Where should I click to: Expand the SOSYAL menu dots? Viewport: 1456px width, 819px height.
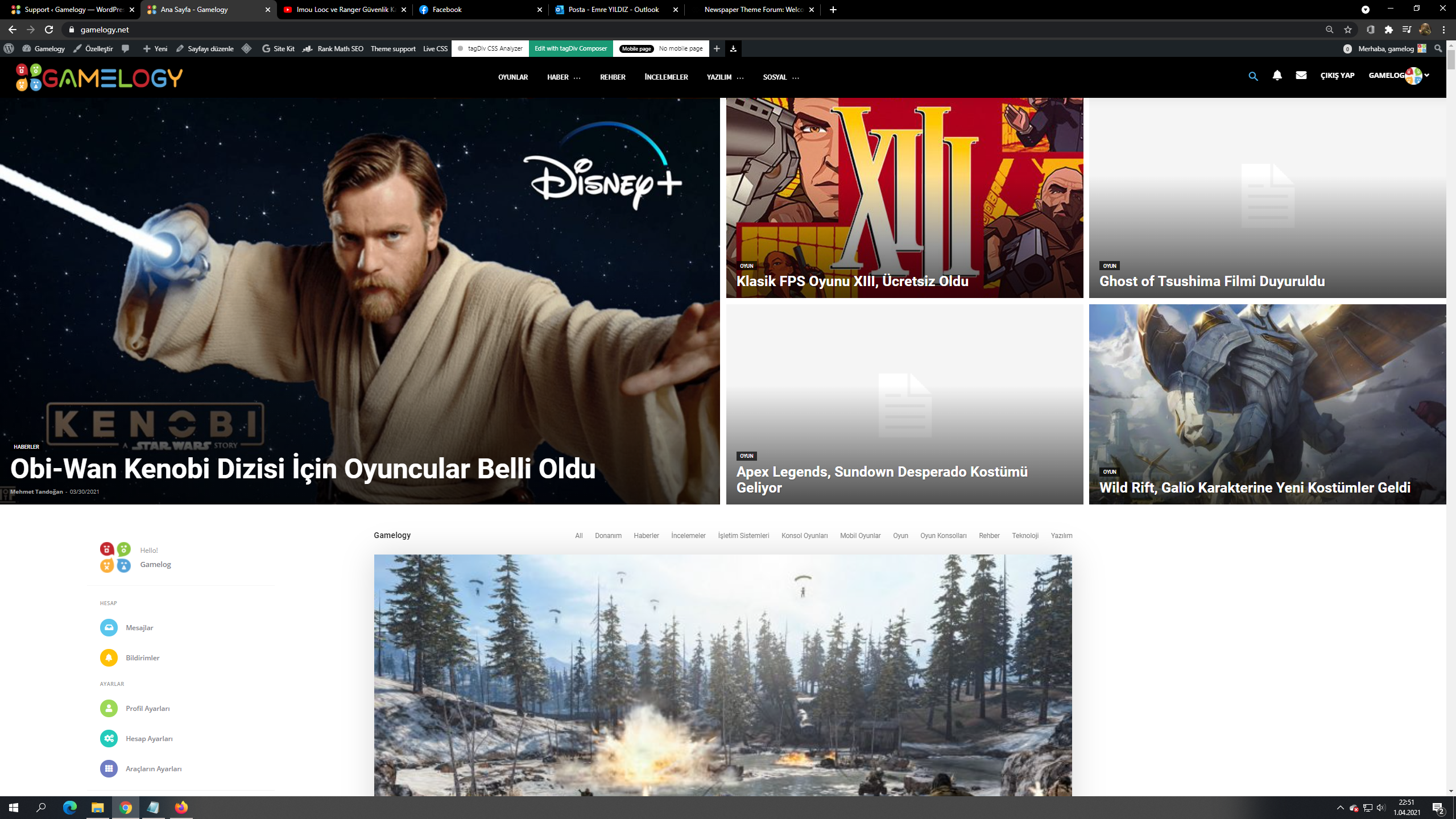pyautogui.click(x=796, y=77)
